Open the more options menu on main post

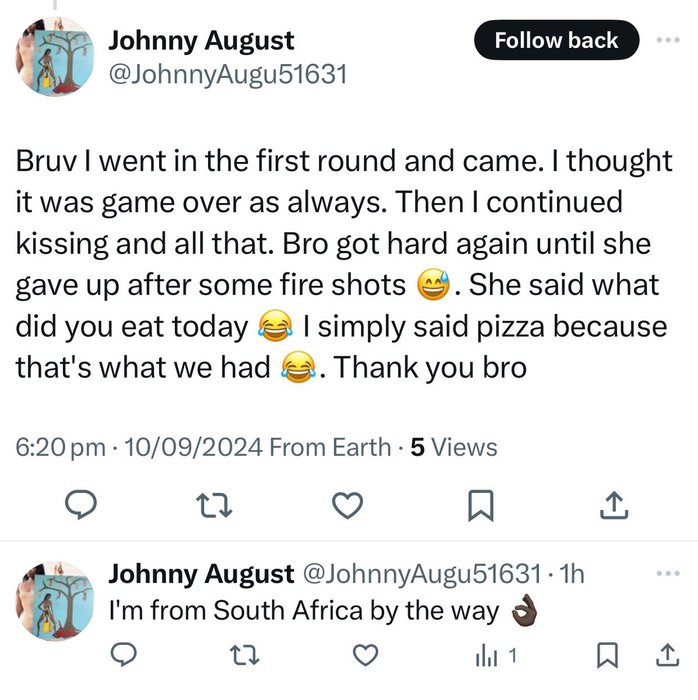tap(666, 40)
